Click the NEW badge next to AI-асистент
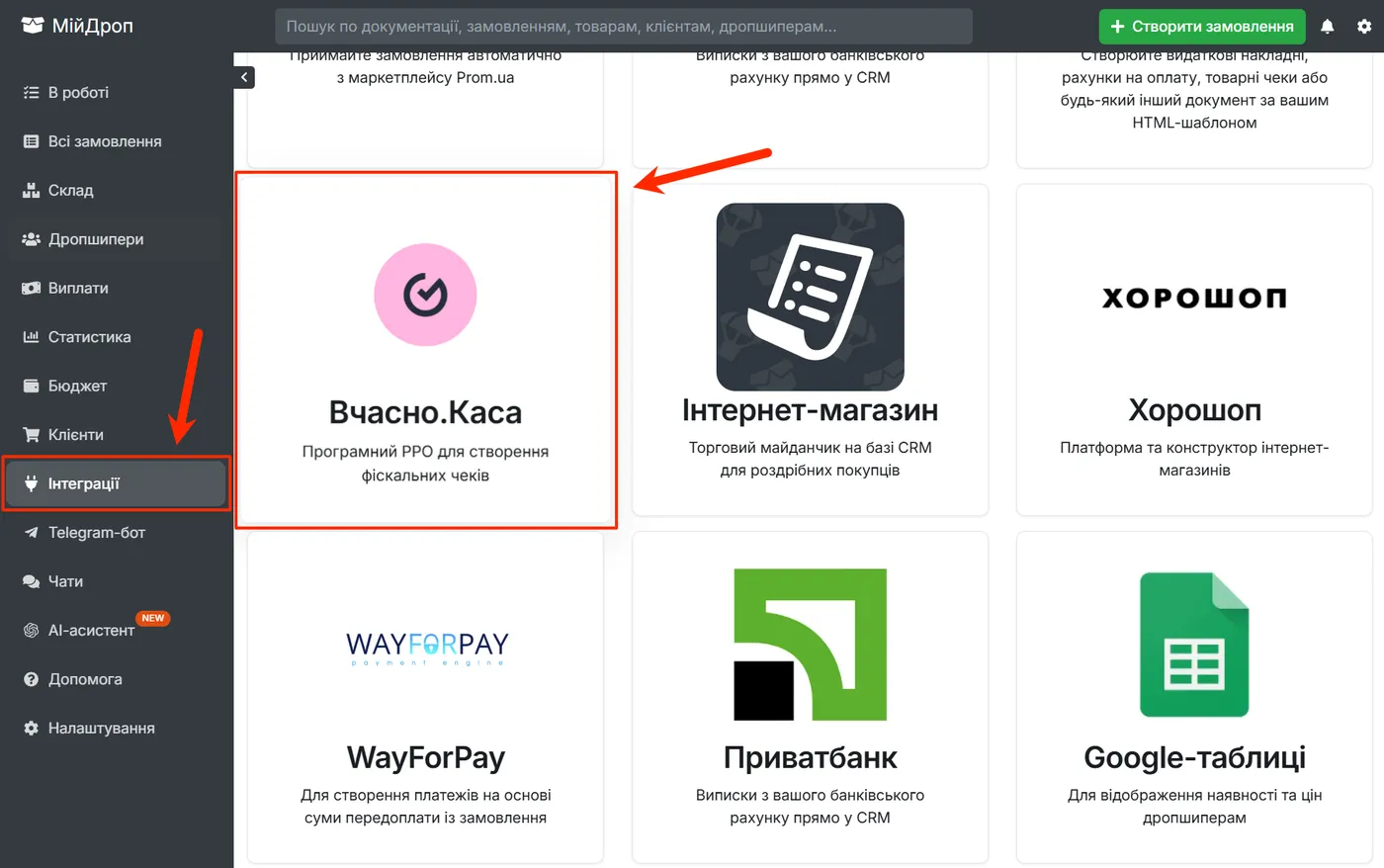The height and width of the screenshot is (868, 1384). pos(153,619)
